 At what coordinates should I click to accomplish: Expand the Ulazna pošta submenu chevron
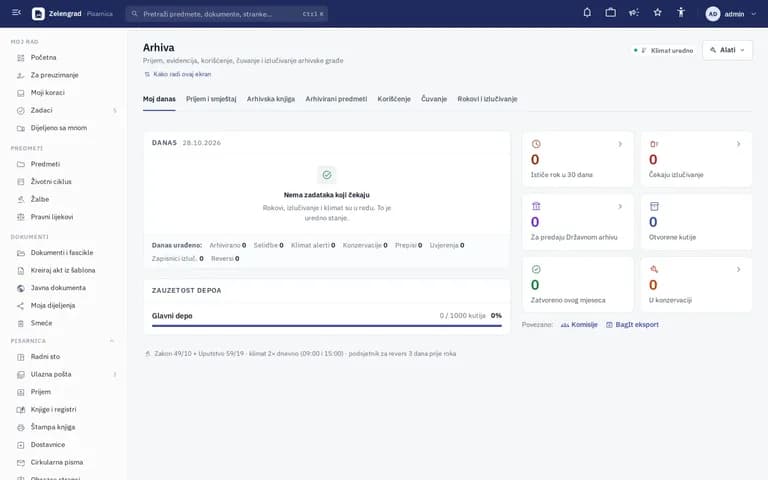click(115, 375)
